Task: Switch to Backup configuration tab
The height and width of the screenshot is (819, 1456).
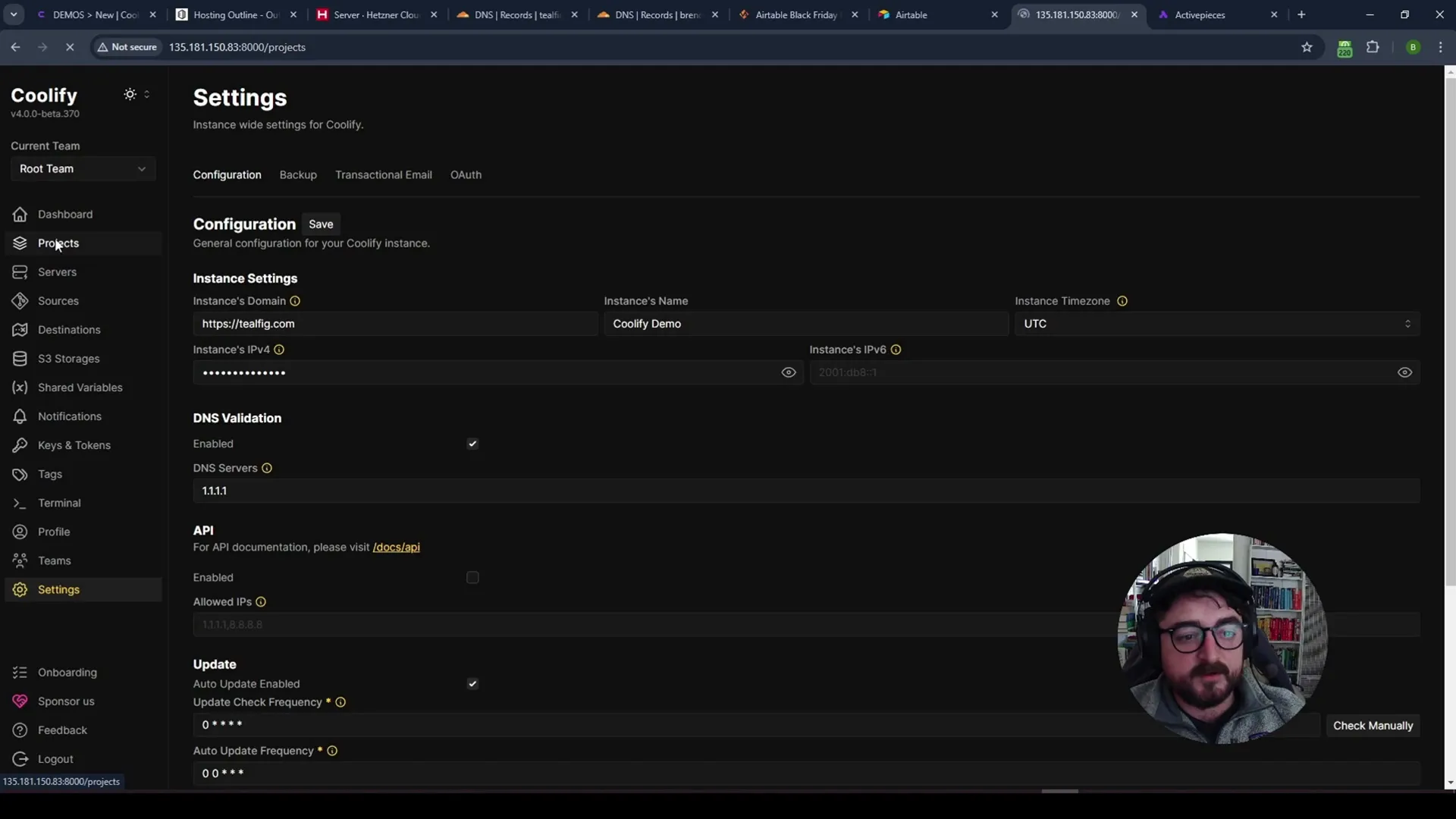Action: 297,174
